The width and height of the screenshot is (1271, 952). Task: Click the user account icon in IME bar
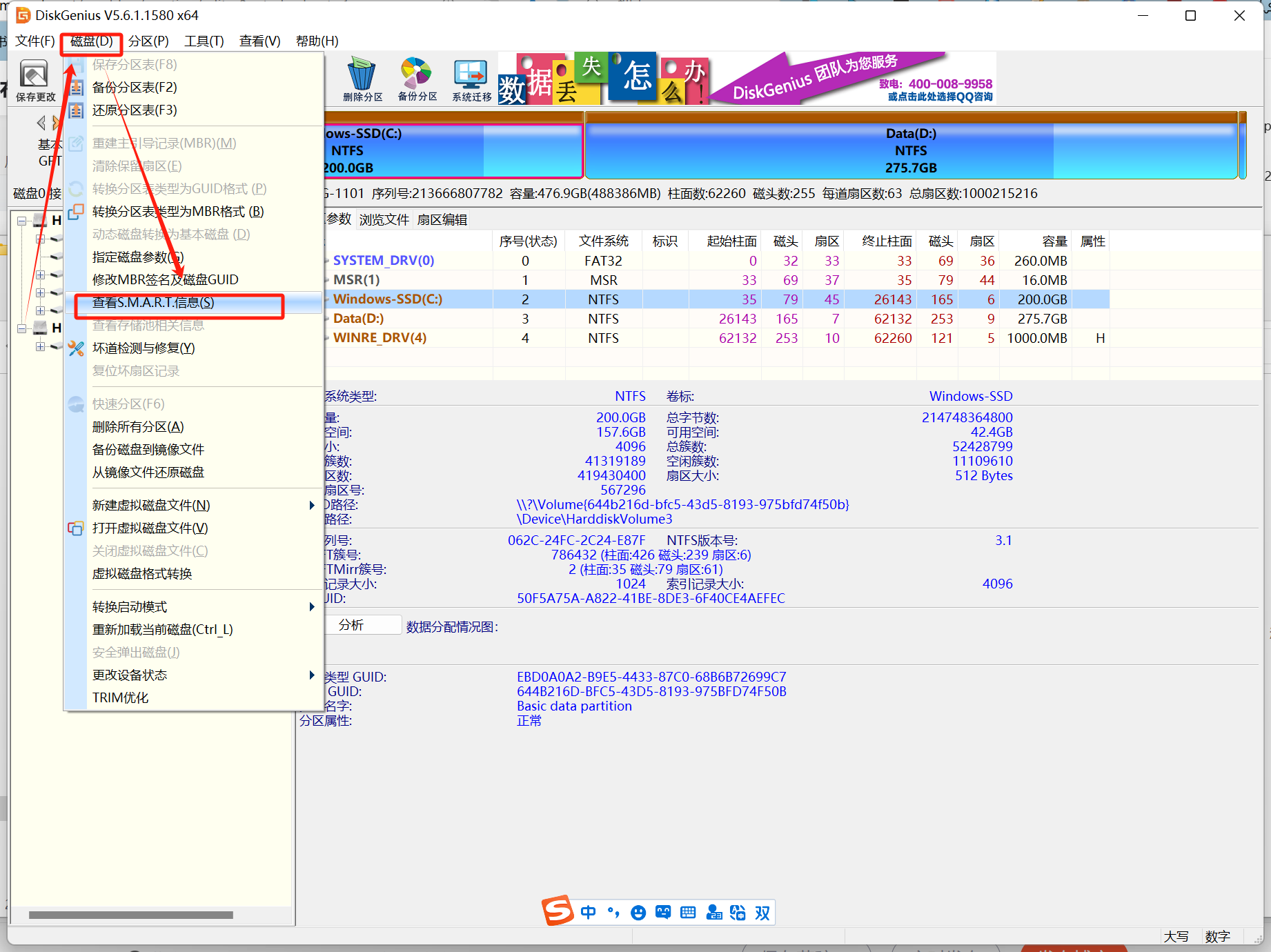[x=713, y=913]
